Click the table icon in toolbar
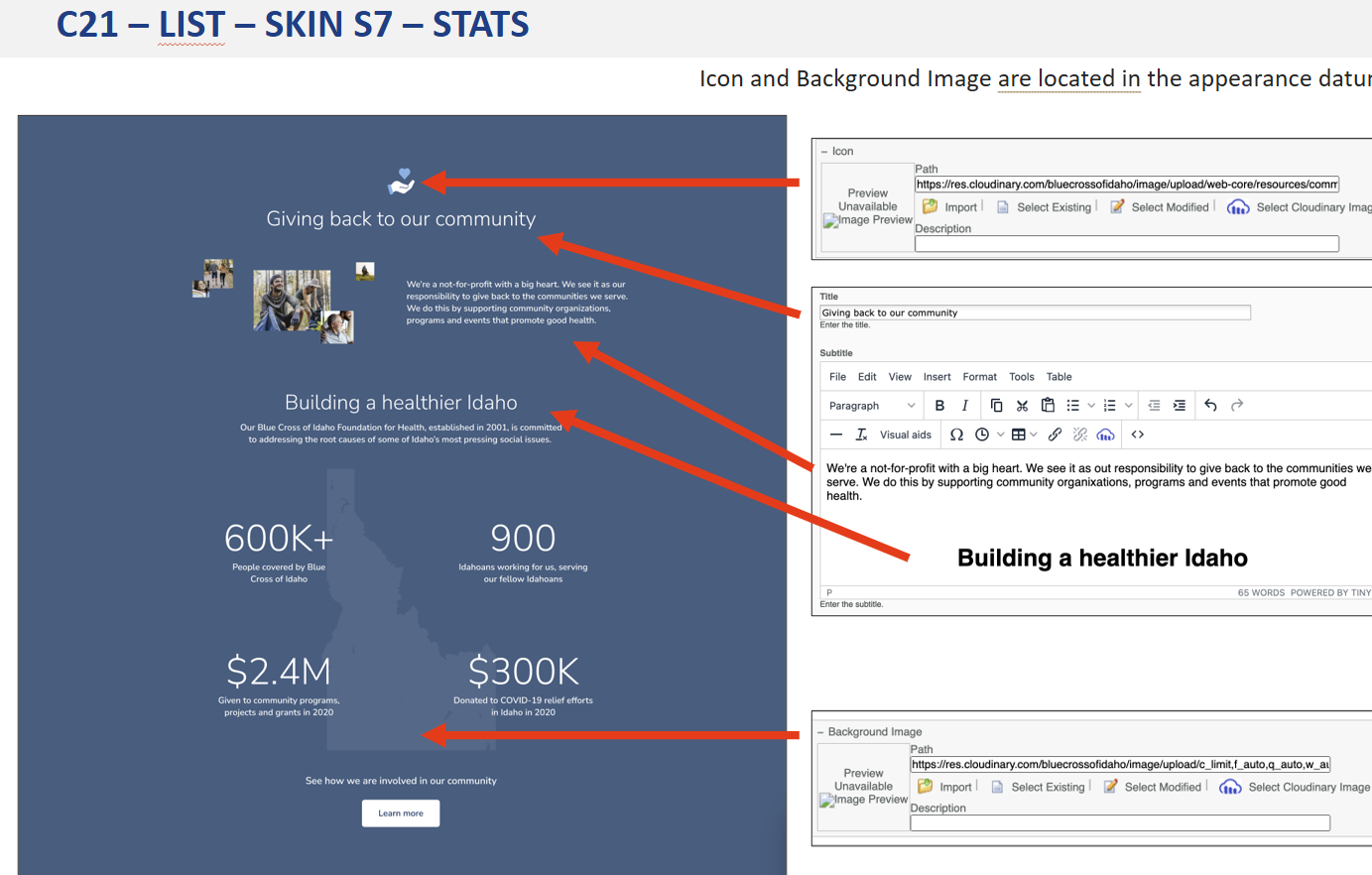Viewport: 1372px width, 875px height. click(1018, 435)
